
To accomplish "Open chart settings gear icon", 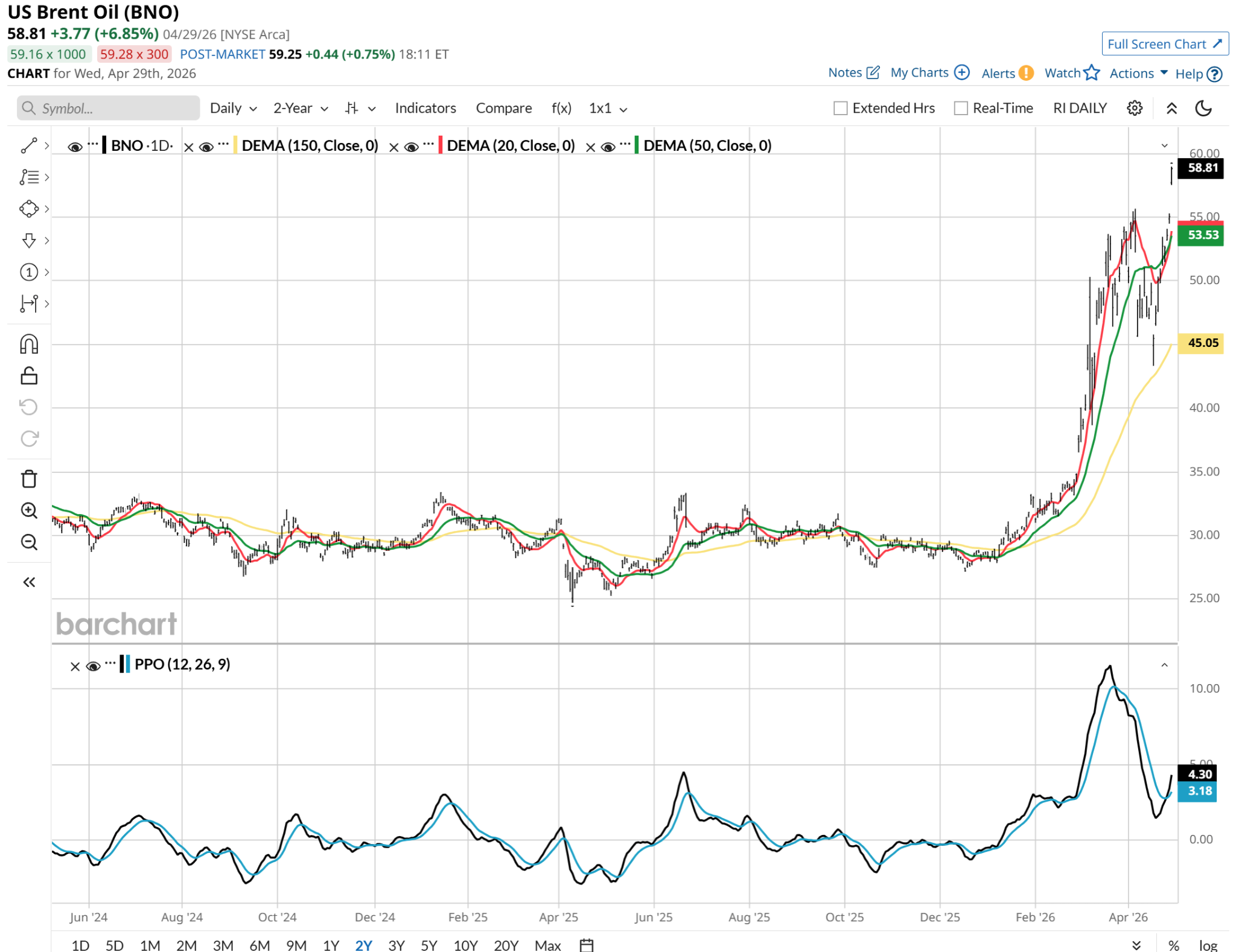I will 1135,109.
